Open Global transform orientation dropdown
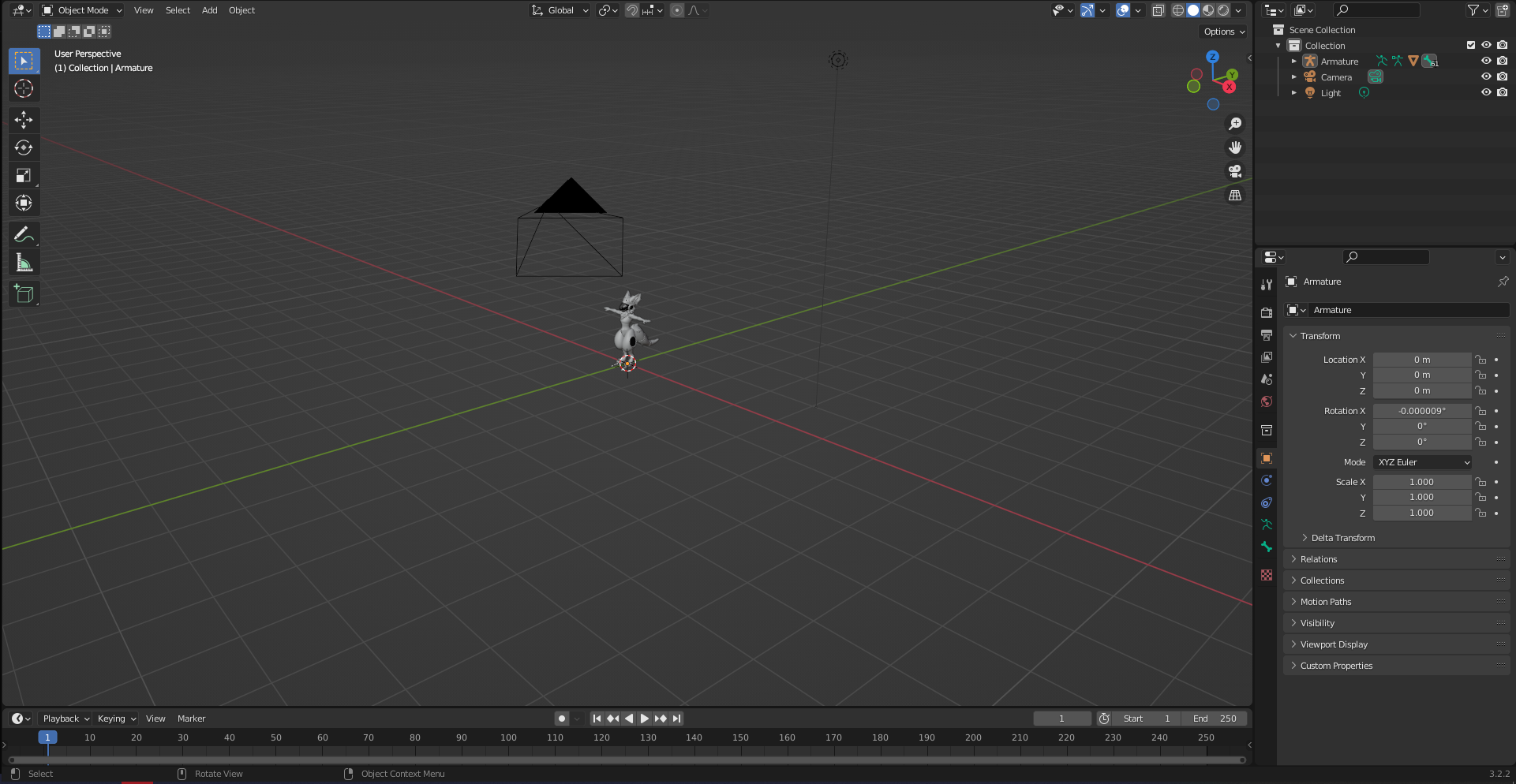 click(560, 10)
